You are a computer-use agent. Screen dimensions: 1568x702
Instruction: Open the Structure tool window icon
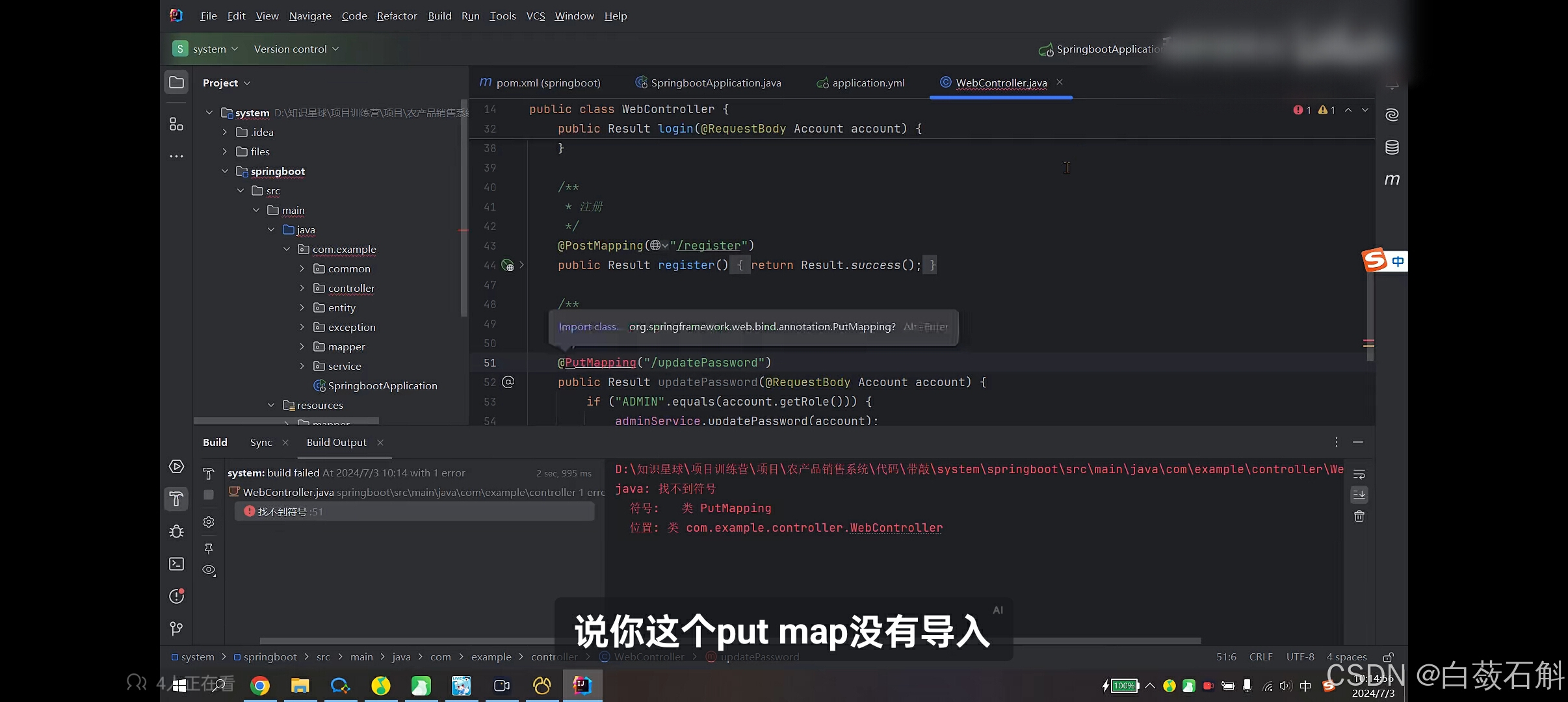pos(176,124)
